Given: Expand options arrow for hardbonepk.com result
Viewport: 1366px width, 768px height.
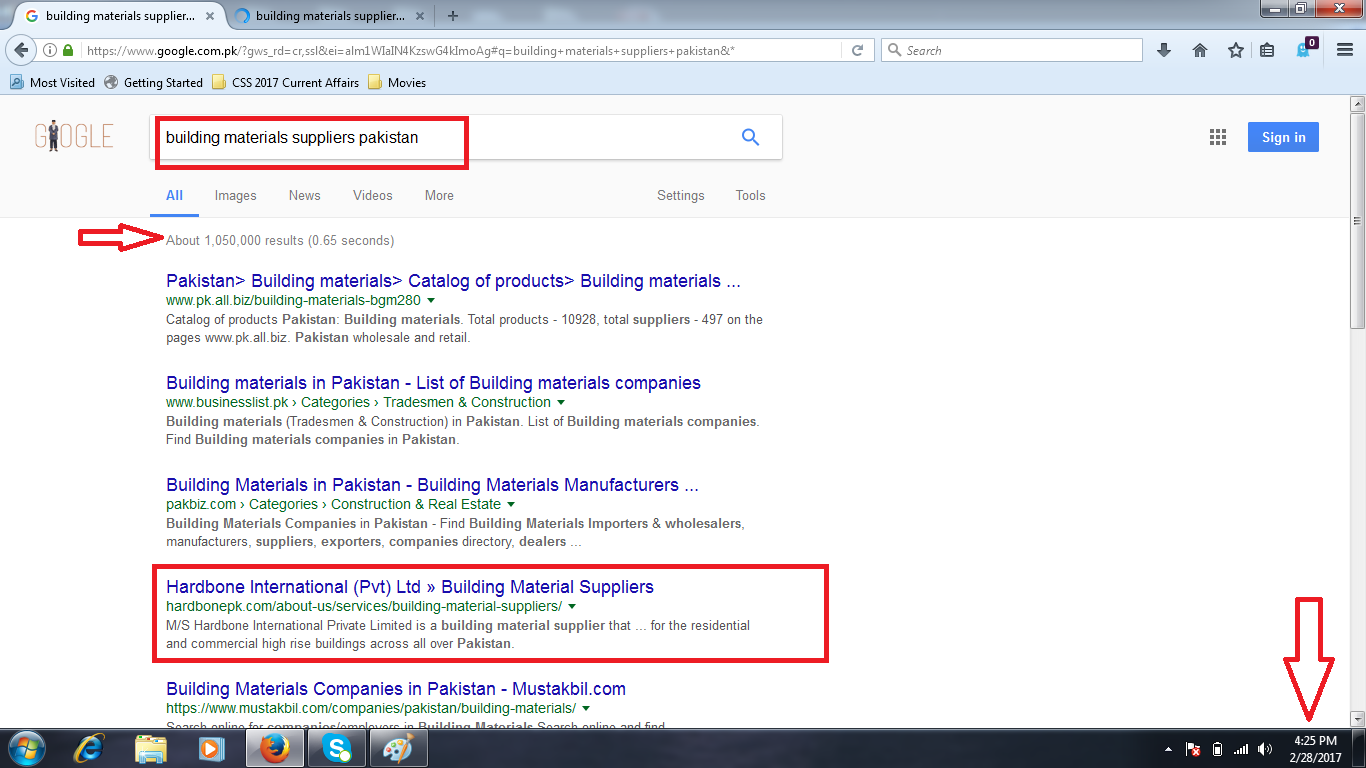Looking at the screenshot, I should point(572,606).
